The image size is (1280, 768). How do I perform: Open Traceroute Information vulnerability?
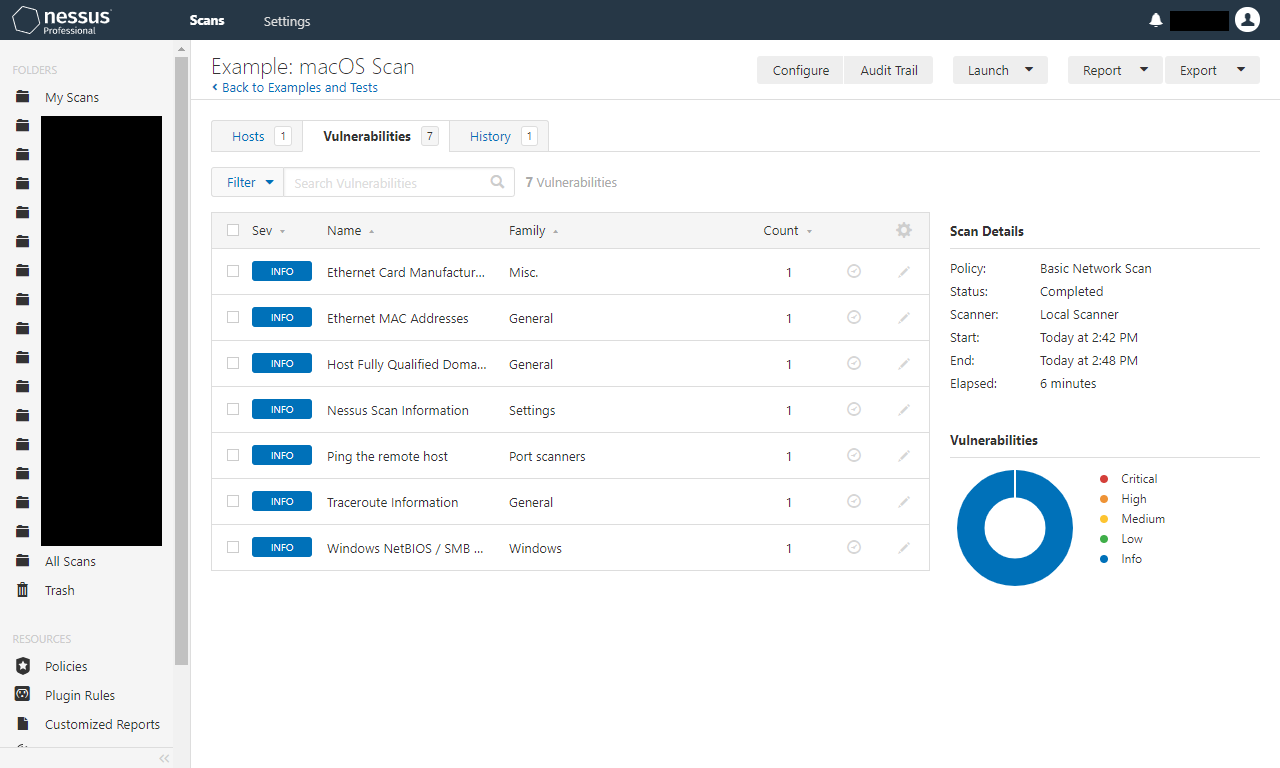pos(392,502)
